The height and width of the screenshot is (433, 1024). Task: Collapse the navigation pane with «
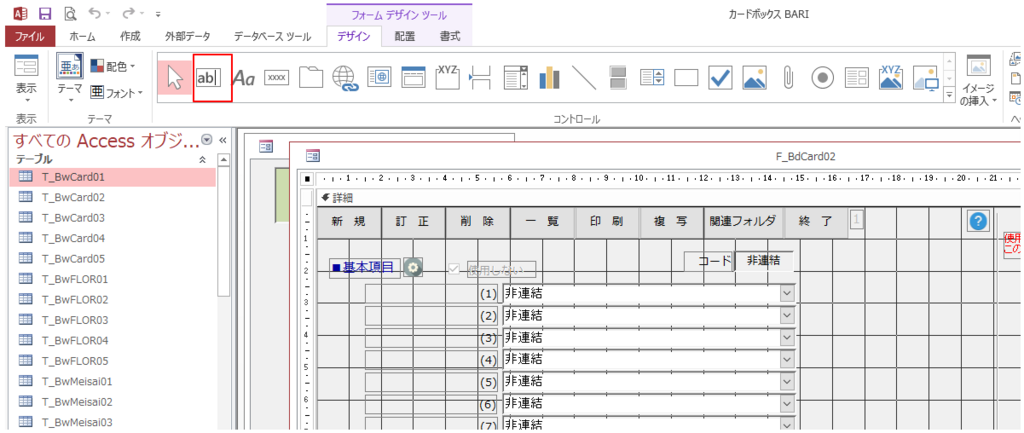click(223, 140)
